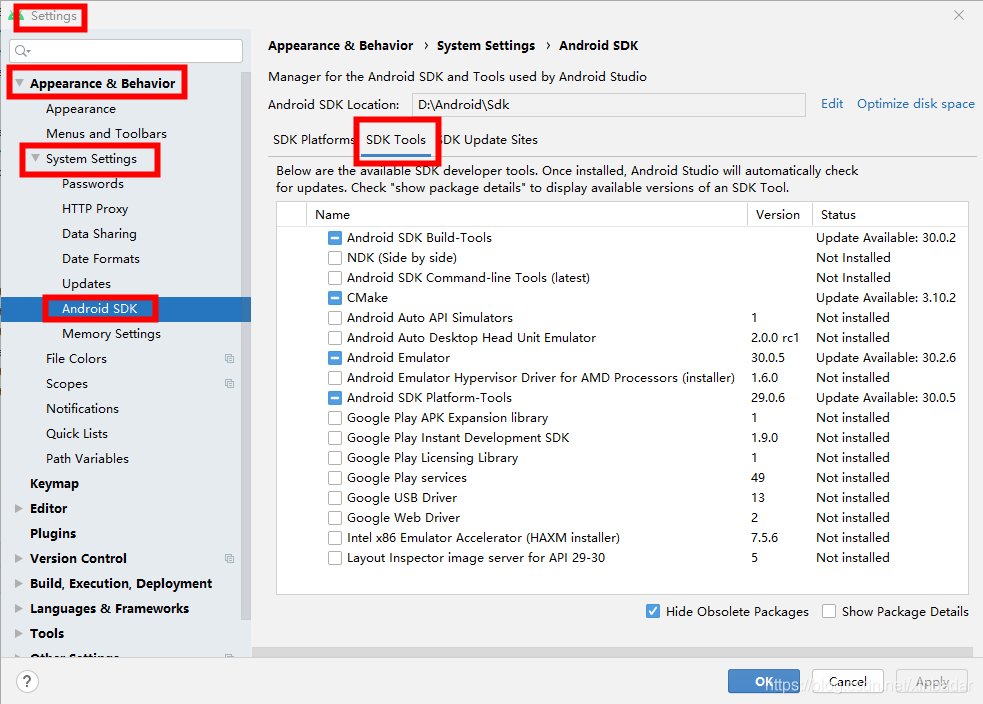Viewport: 983px width, 704px height.
Task: Toggle Android SDK Build-Tools checkbox
Action: pyautogui.click(x=335, y=238)
